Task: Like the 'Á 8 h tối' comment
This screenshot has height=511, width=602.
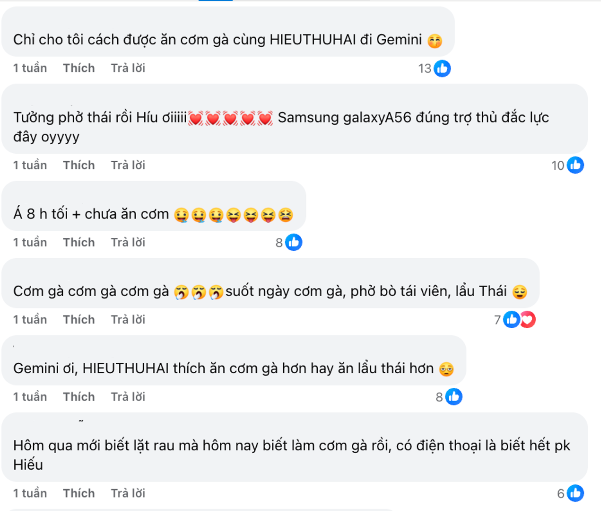Action: coord(79,242)
